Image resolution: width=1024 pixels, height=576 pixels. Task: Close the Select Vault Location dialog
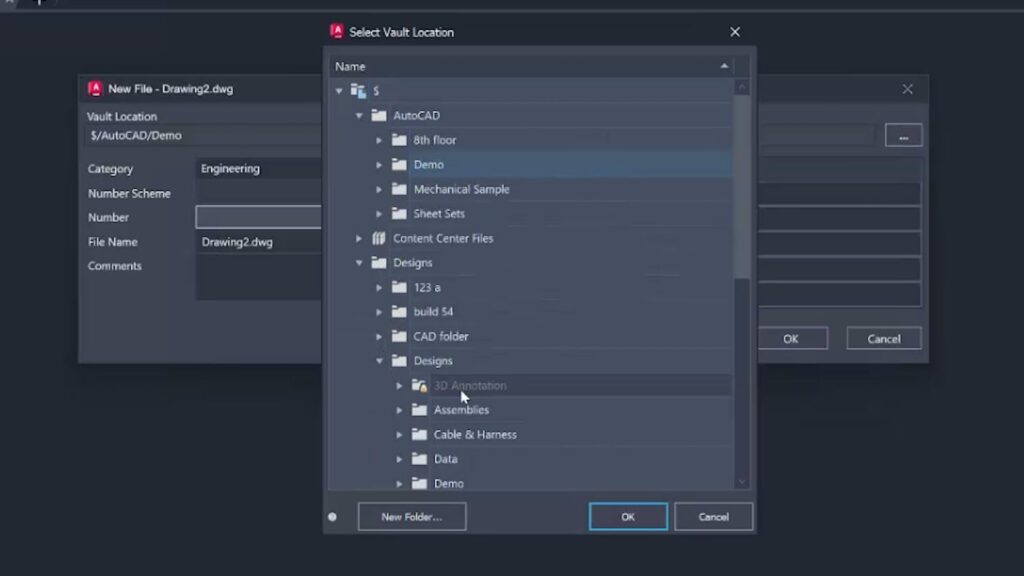tap(735, 32)
